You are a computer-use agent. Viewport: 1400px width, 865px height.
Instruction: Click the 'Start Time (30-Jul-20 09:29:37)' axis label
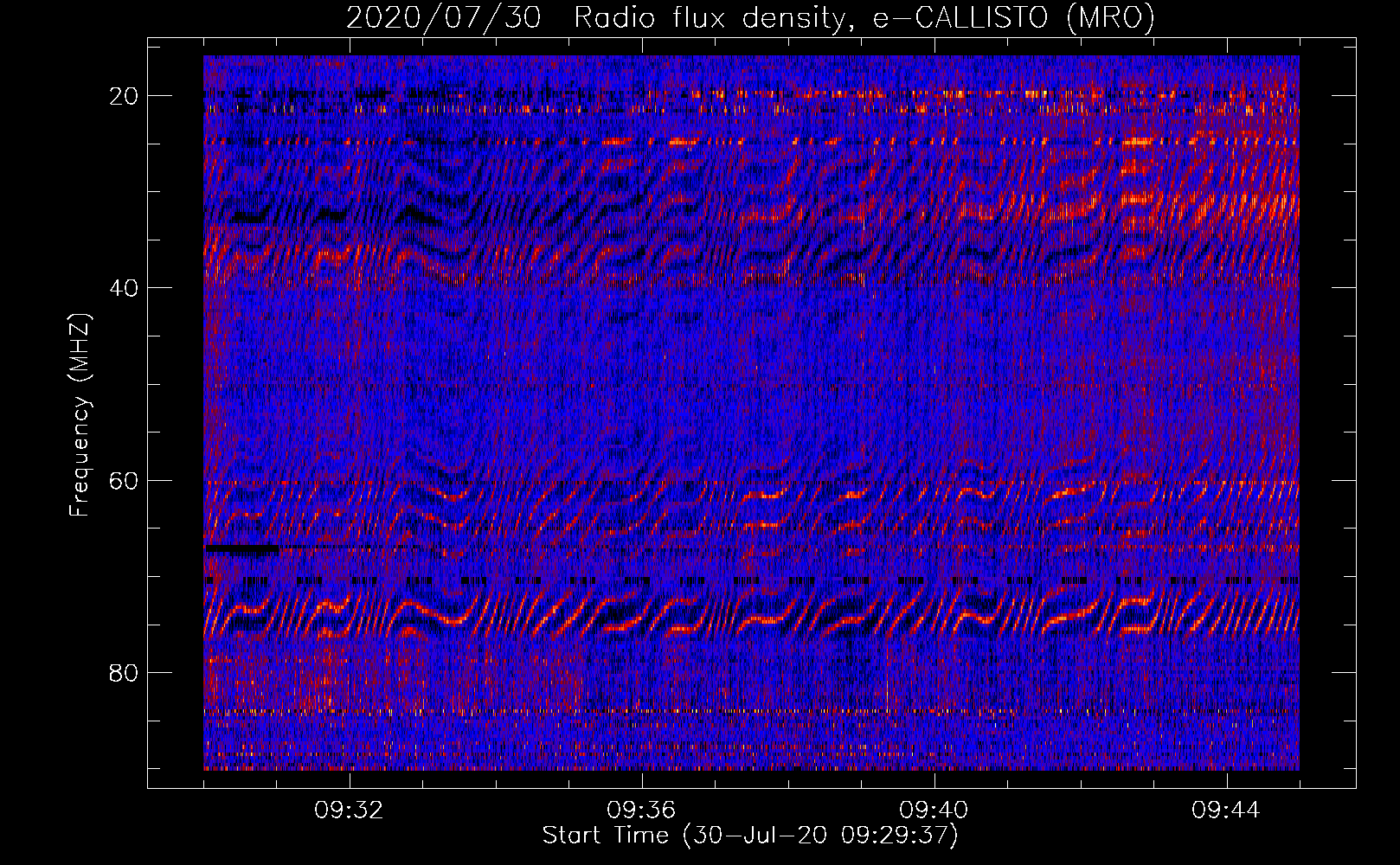click(x=750, y=836)
